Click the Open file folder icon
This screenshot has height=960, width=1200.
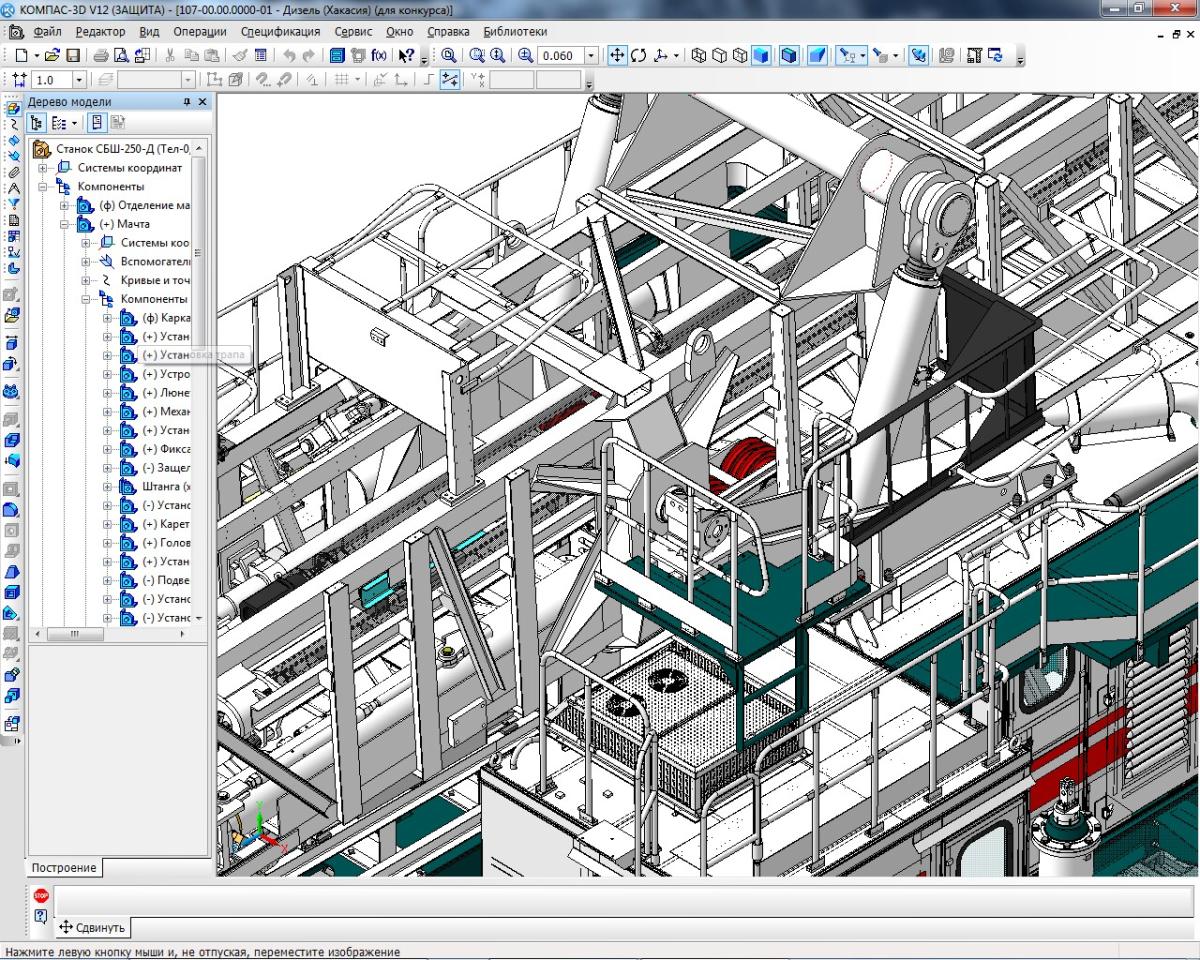[53, 56]
